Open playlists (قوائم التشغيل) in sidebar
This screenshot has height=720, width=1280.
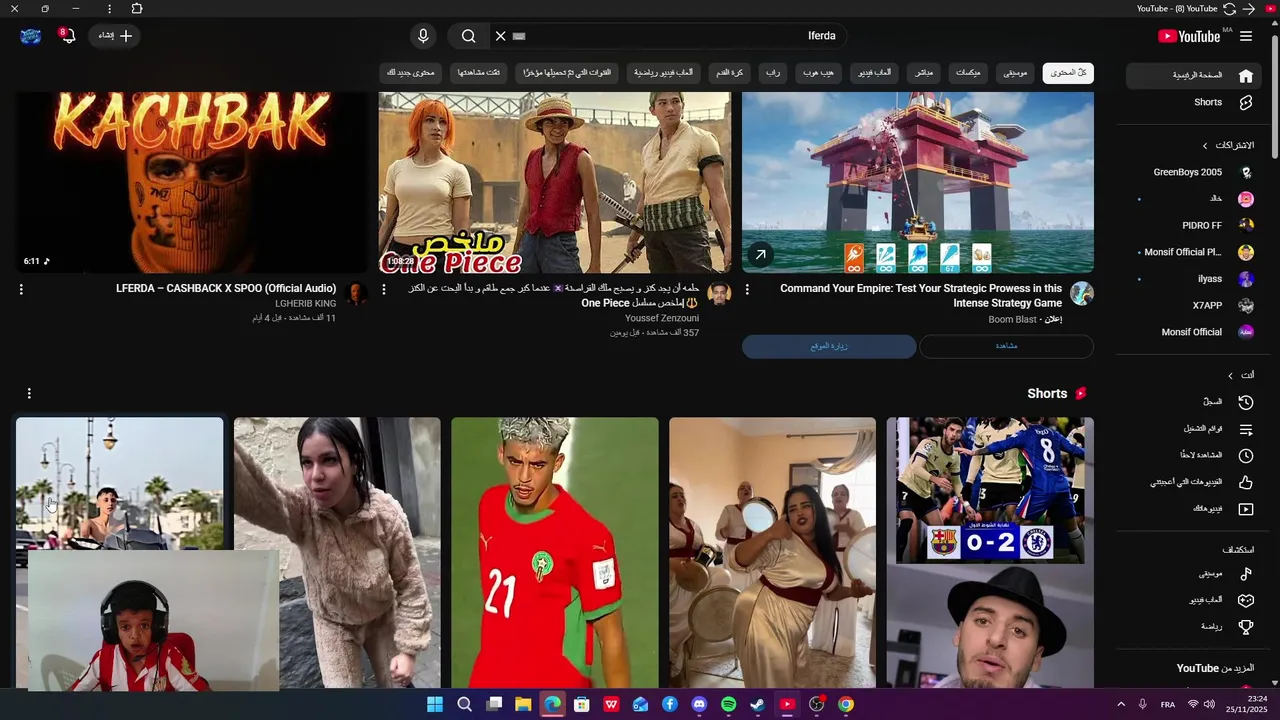(1196, 429)
